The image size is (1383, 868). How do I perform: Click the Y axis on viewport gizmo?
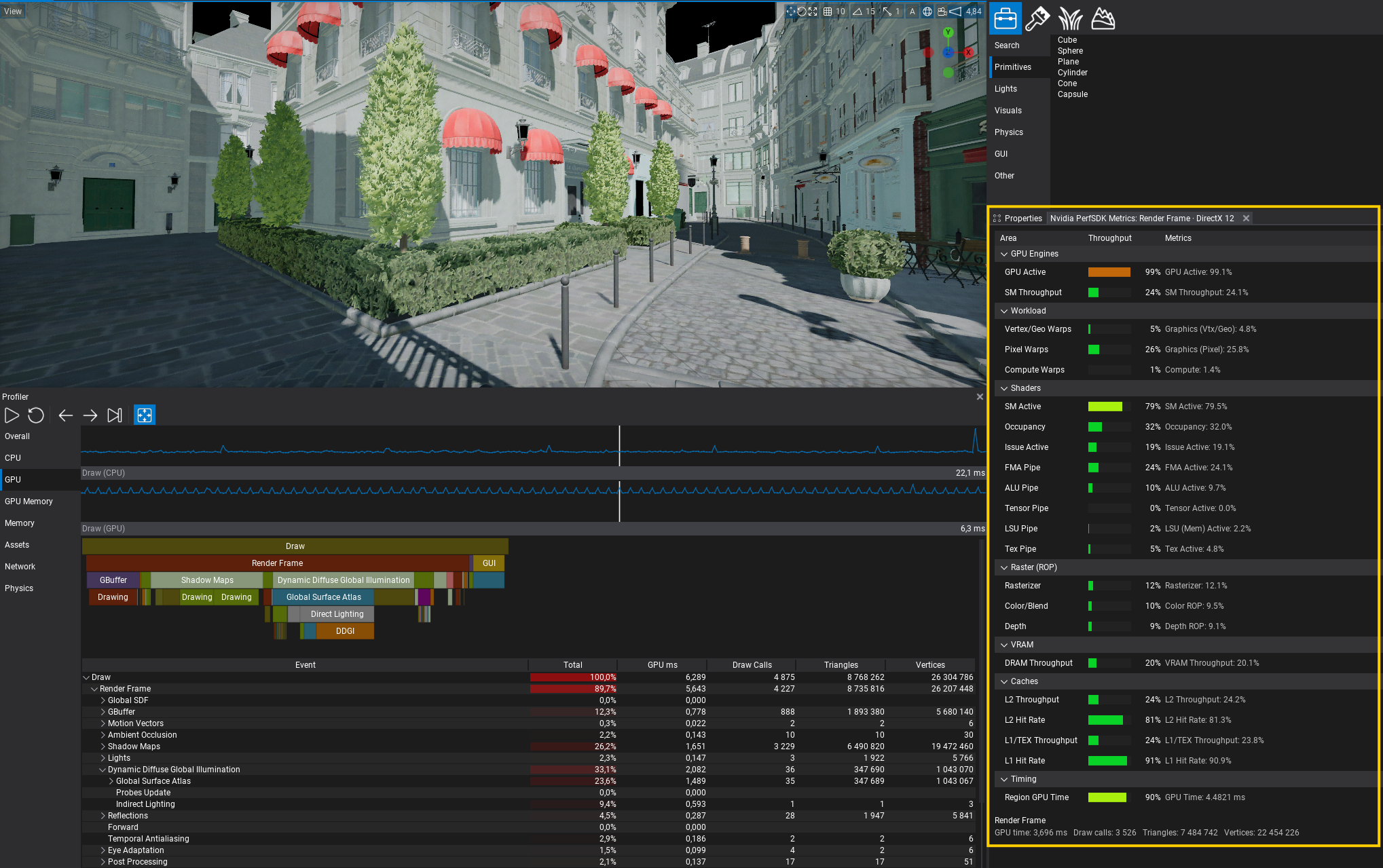[948, 33]
